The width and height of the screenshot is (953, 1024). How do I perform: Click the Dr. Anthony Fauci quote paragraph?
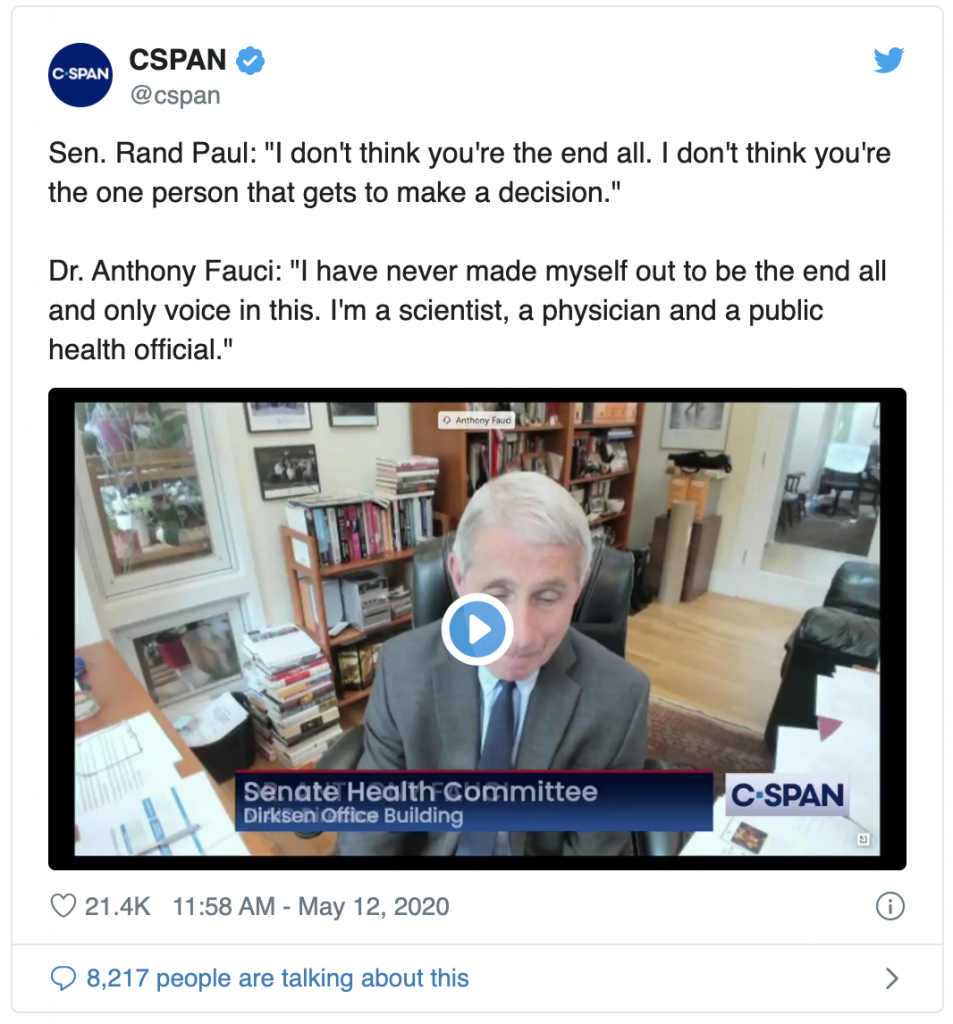click(467, 310)
